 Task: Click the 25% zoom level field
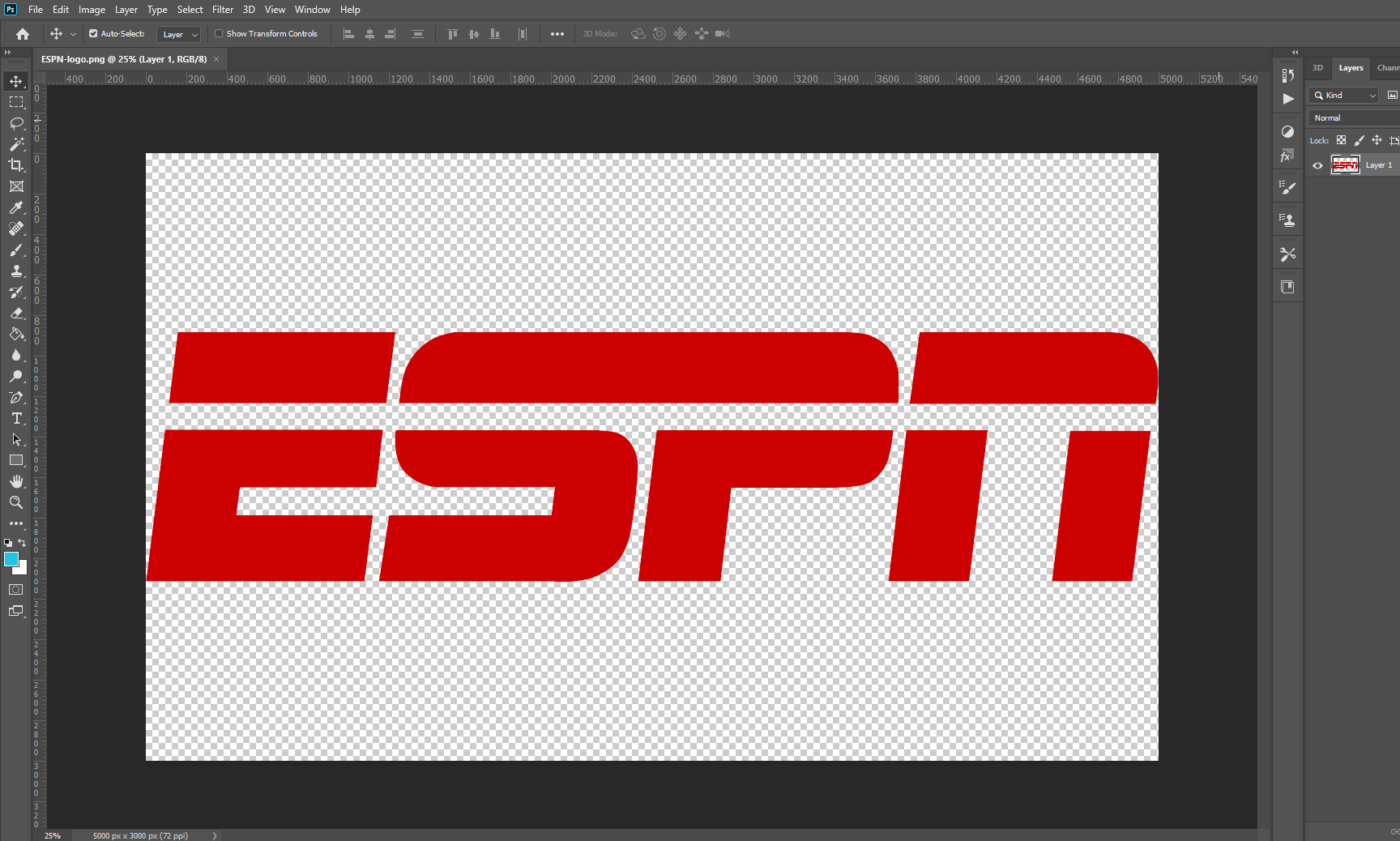53,835
